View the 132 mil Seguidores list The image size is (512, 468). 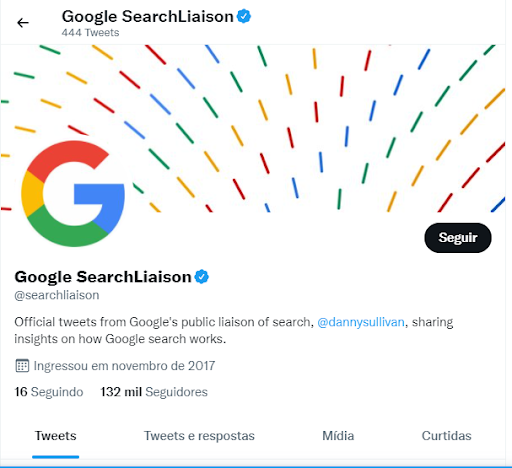(x=154, y=392)
